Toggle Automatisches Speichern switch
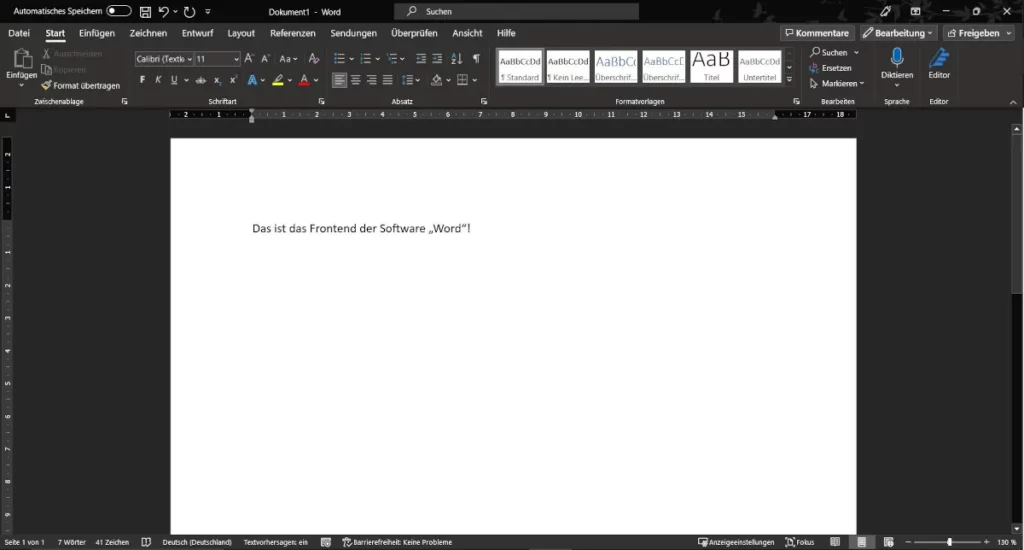 click(119, 11)
